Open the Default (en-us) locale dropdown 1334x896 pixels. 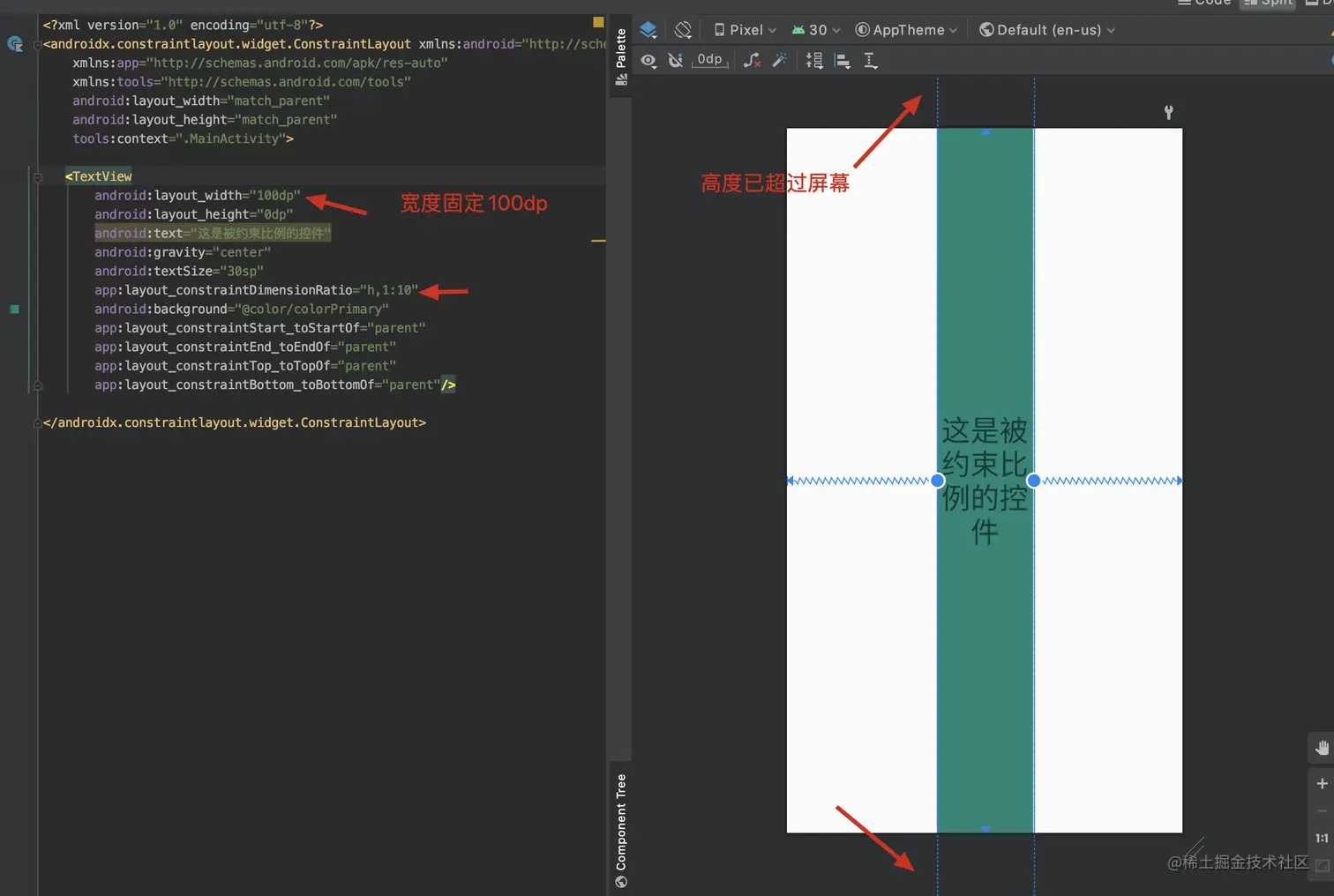pos(1047,30)
